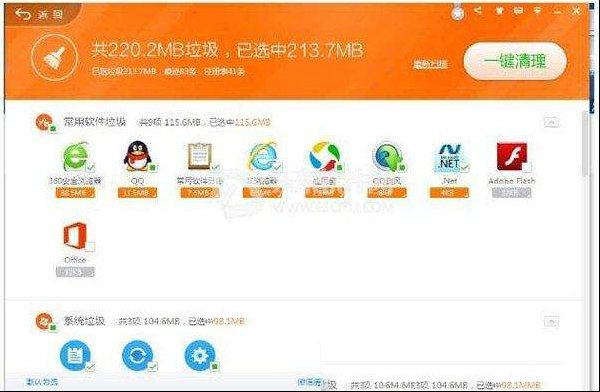Select the QQ penguin icon
Viewport: 600px width, 392px height.
[137, 155]
